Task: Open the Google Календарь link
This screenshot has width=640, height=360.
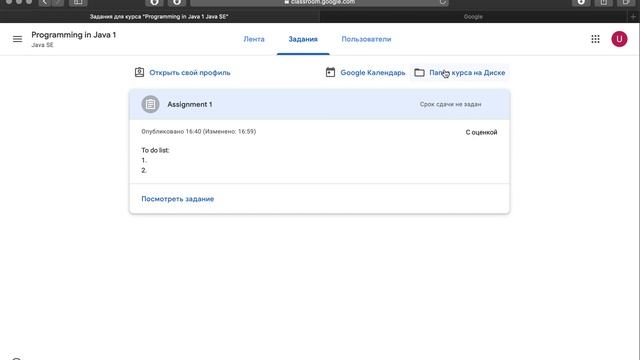Action: click(373, 73)
